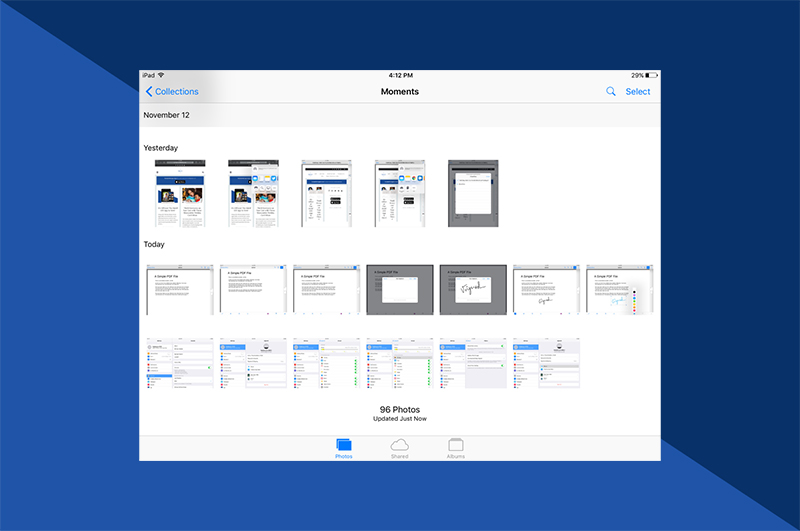Open second settings screenshot in bottom row
This screenshot has height=531, width=800.
point(254,363)
